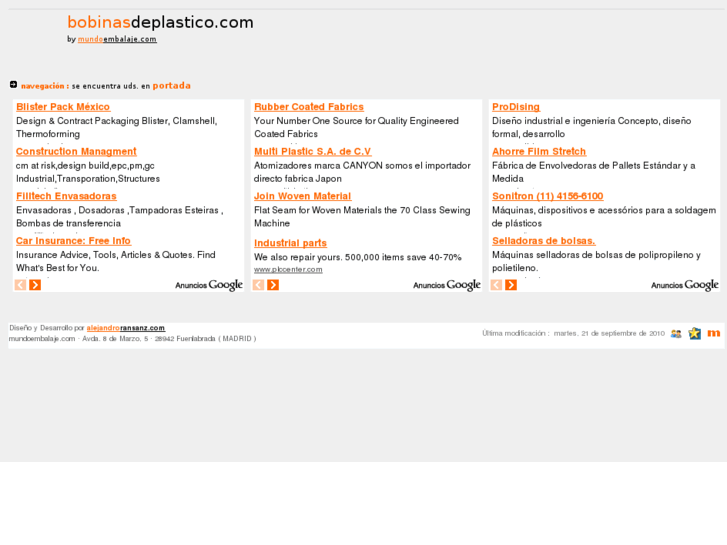Go to portada in navigation breadcrumb
The image size is (727, 545).
point(172,86)
